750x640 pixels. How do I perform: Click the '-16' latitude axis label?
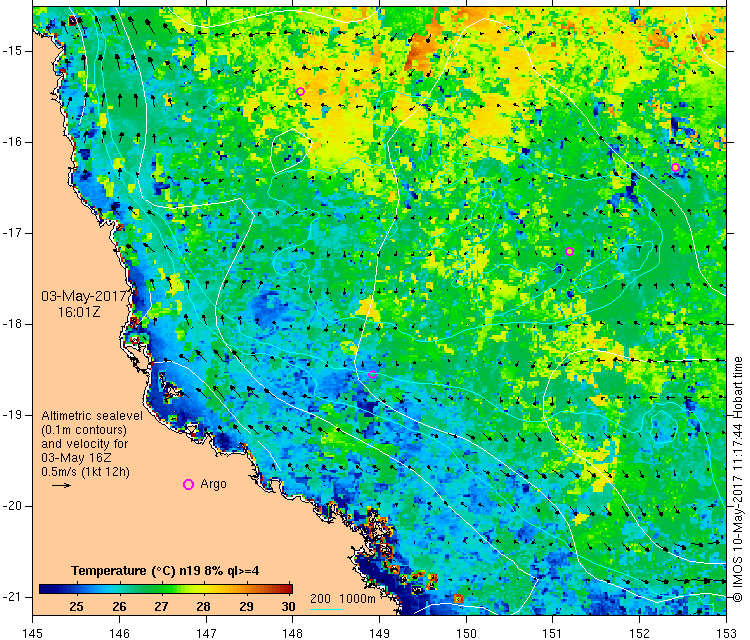click(11, 142)
